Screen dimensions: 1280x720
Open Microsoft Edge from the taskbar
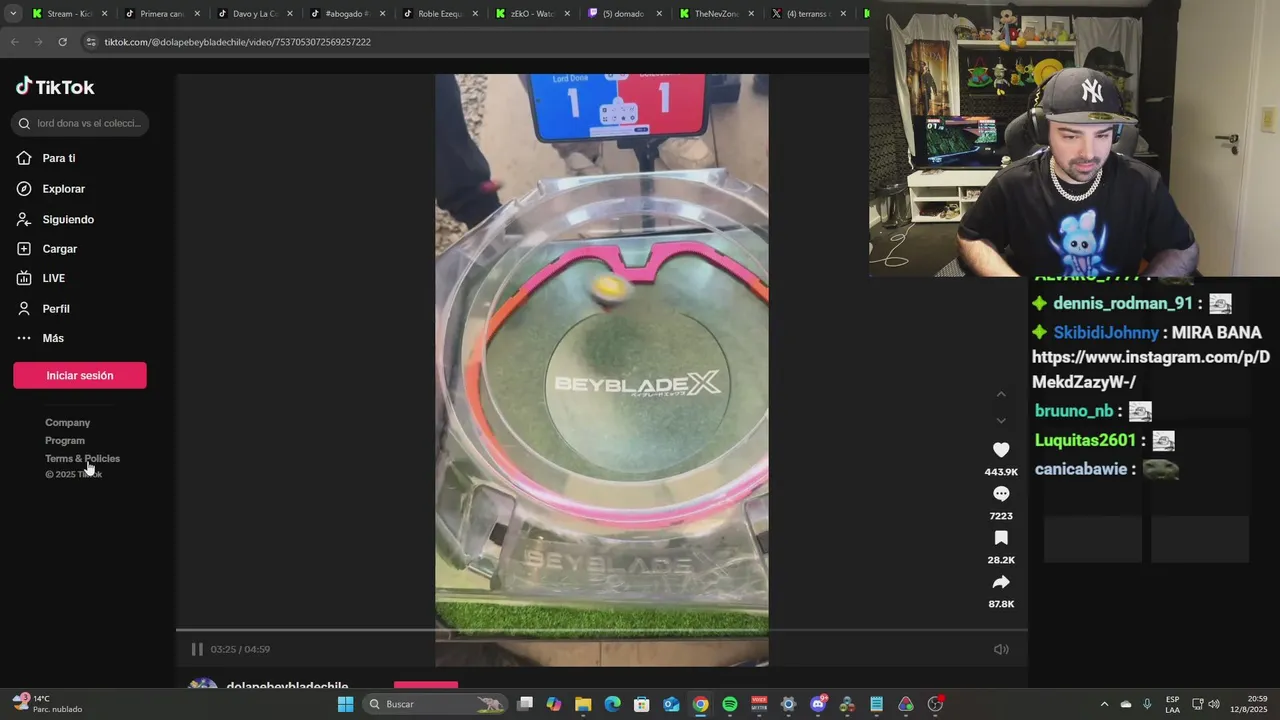point(612,704)
